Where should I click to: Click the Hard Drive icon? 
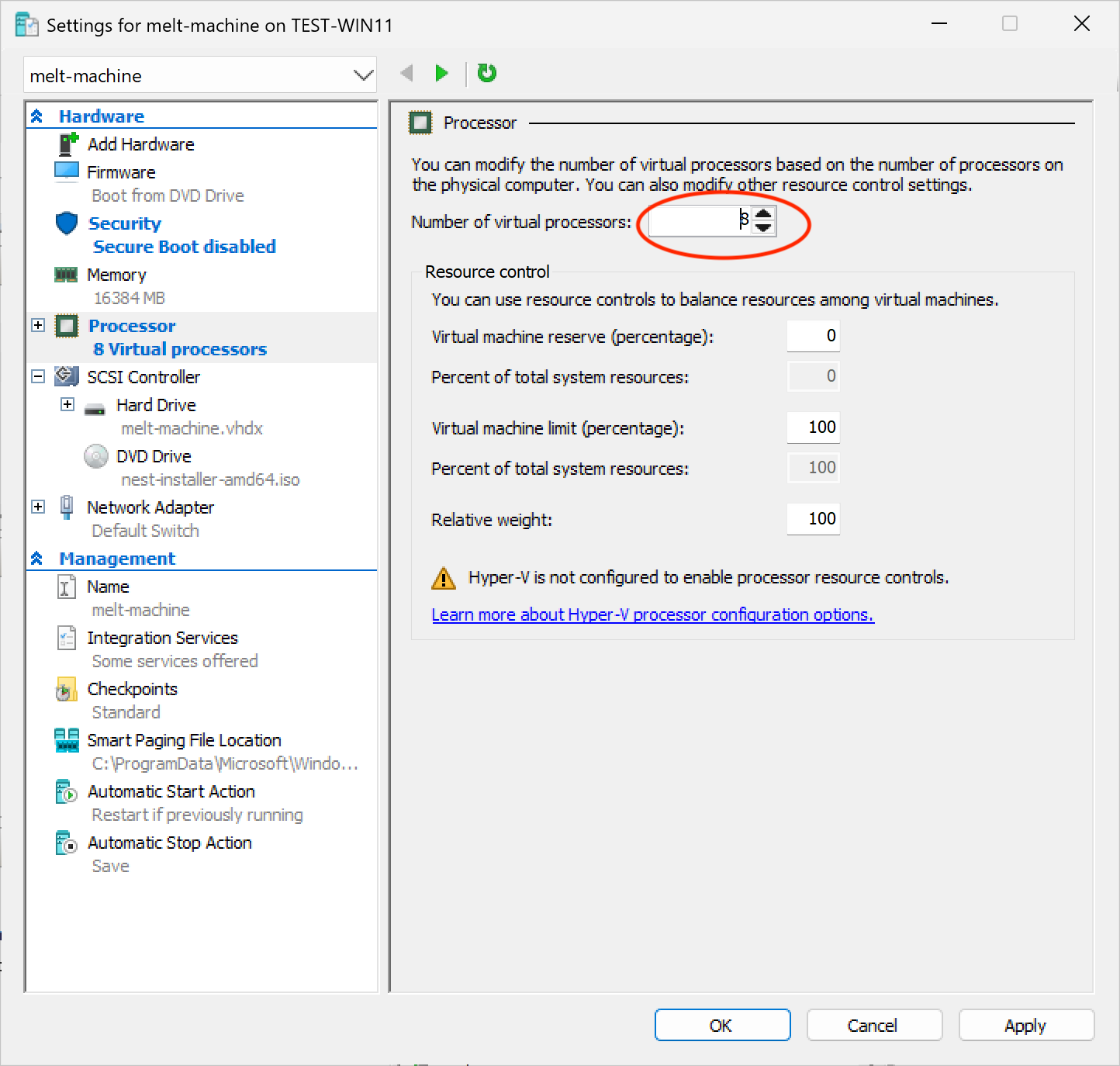point(95,408)
